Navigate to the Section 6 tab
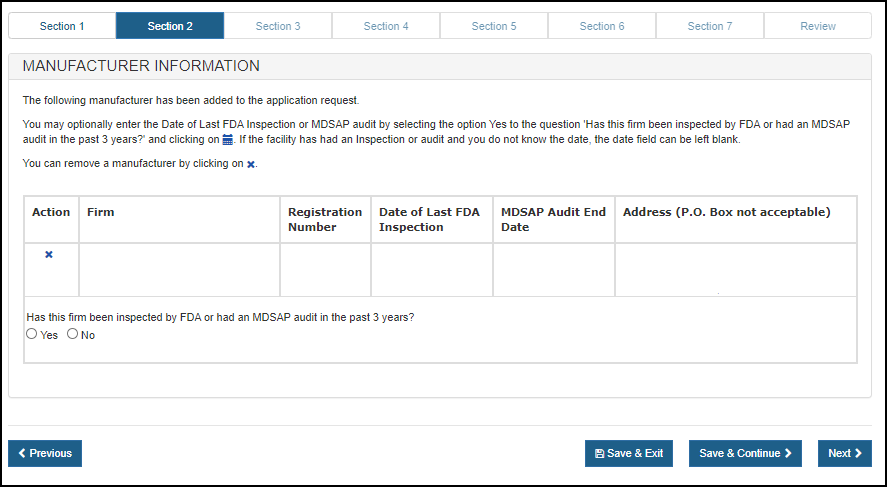 [x=602, y=26]
